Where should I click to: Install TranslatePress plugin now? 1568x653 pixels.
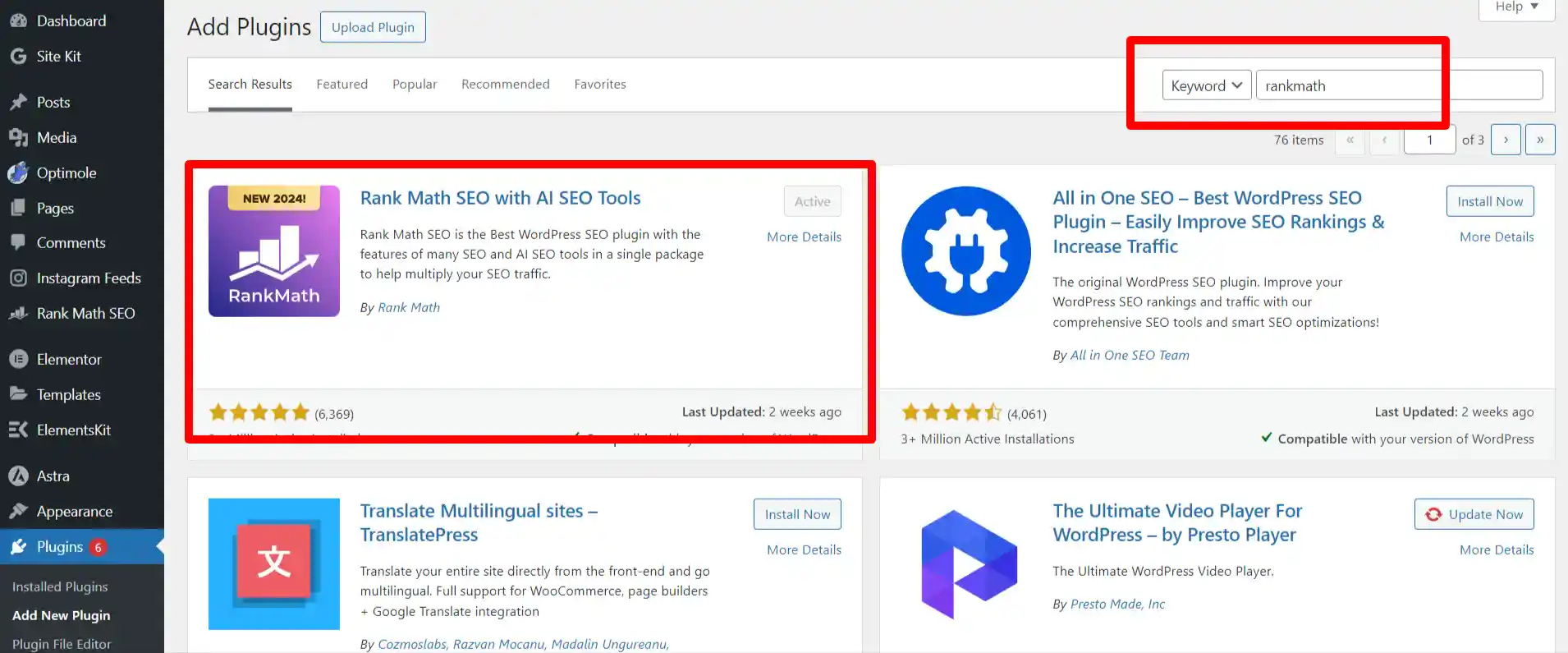(797, 514)
